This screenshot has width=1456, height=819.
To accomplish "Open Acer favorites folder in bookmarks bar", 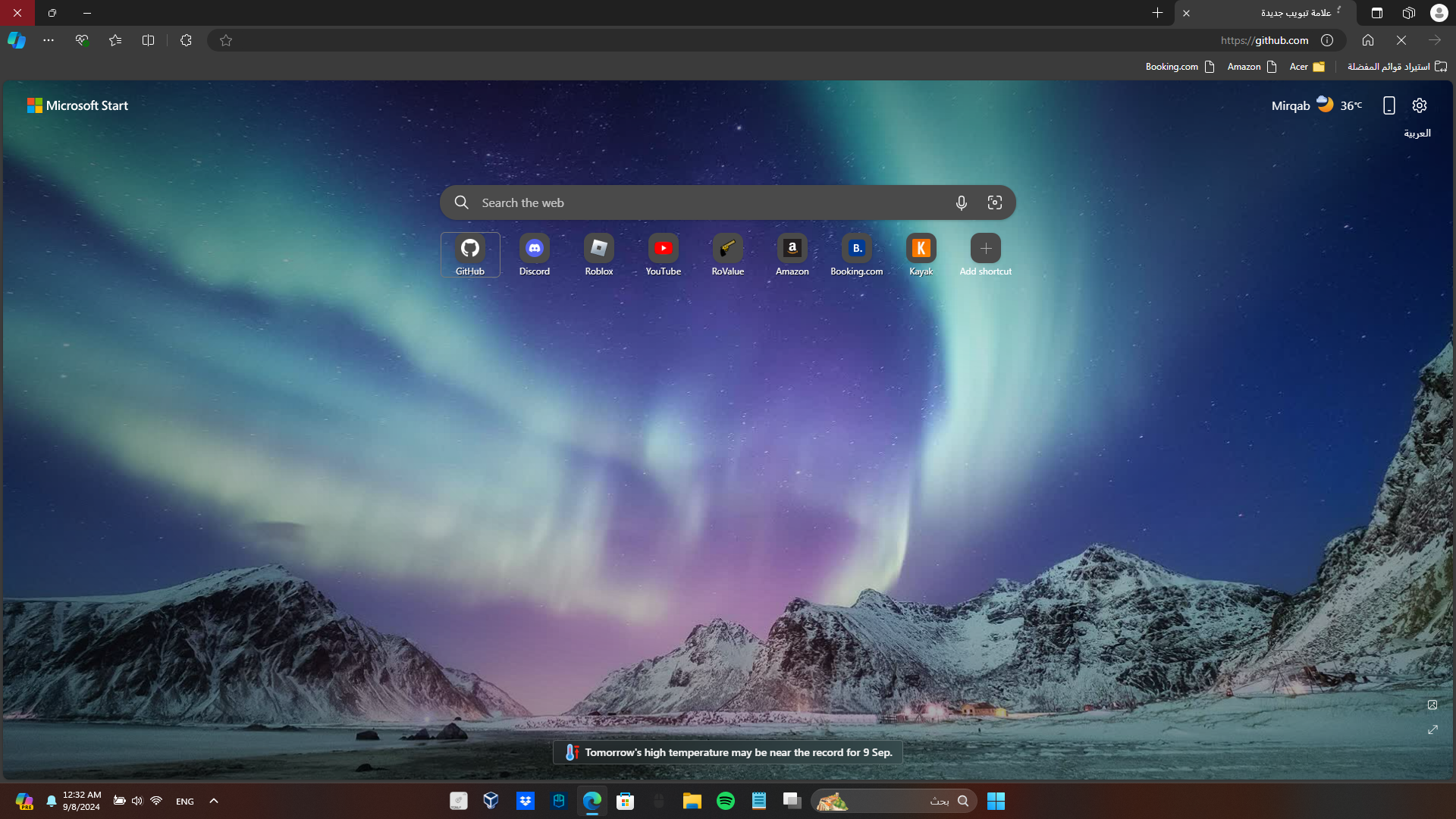I will [x=1307, y=67].
